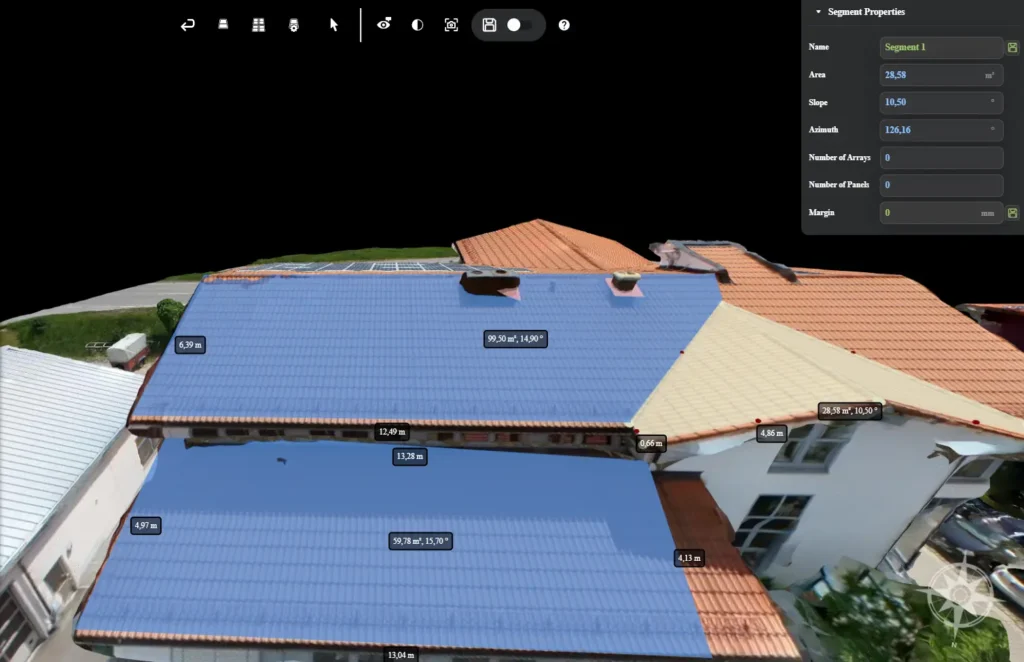The image size is (1024, 662).
Task: Click the 0,66 m edge label
Action: (651, 443)
